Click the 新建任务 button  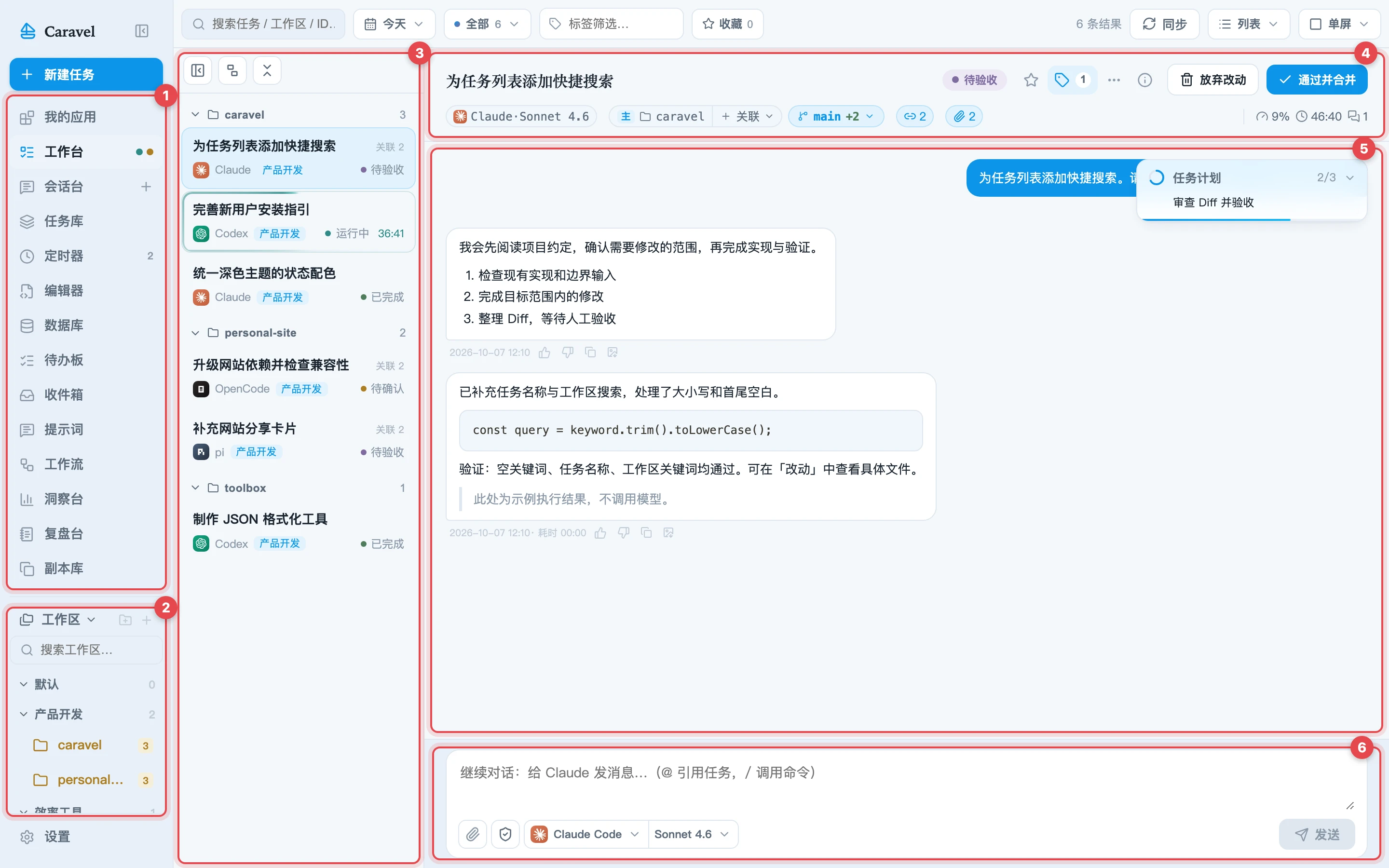86,74
